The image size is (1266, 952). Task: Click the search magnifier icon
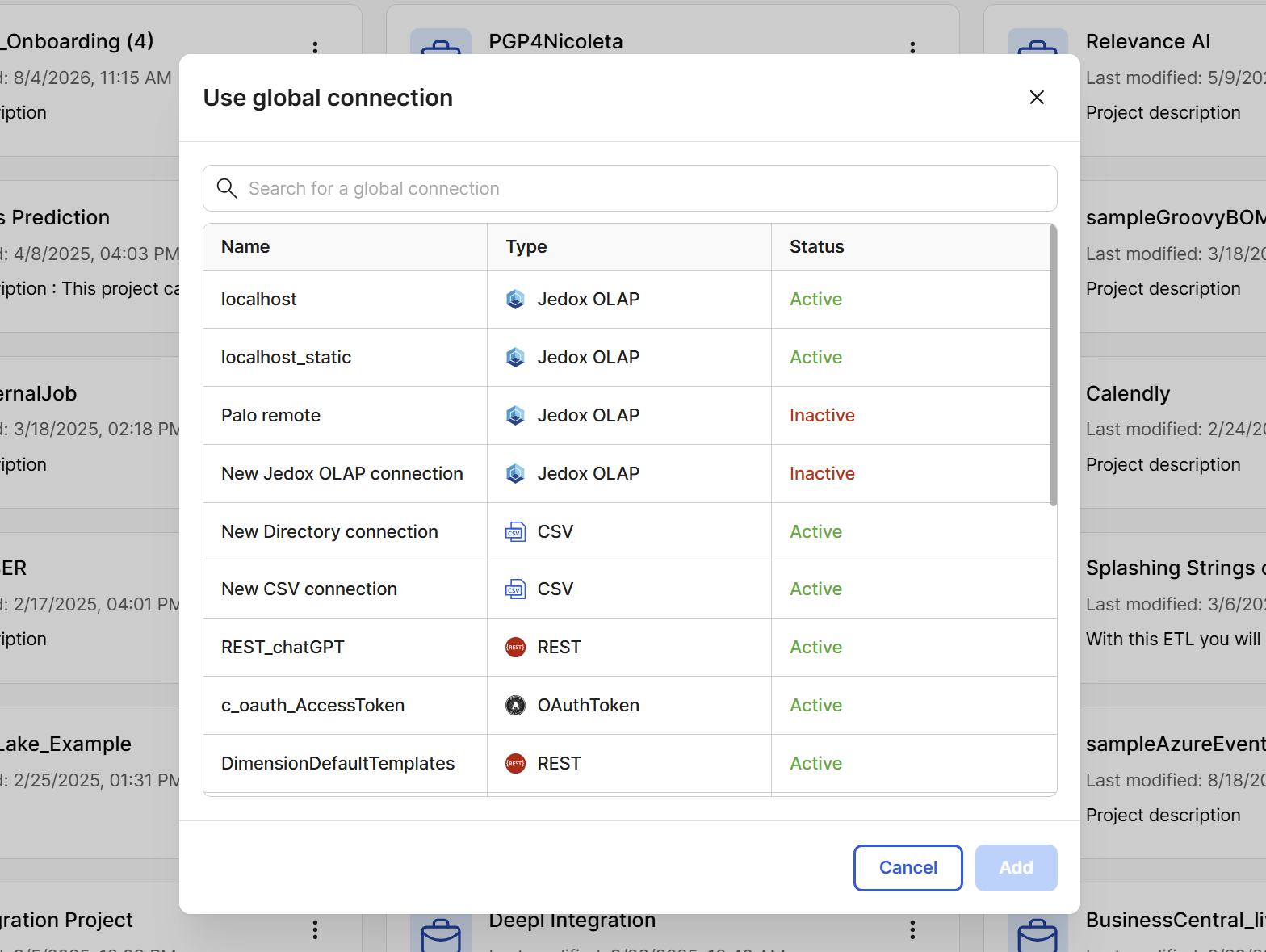coord(227,188)
